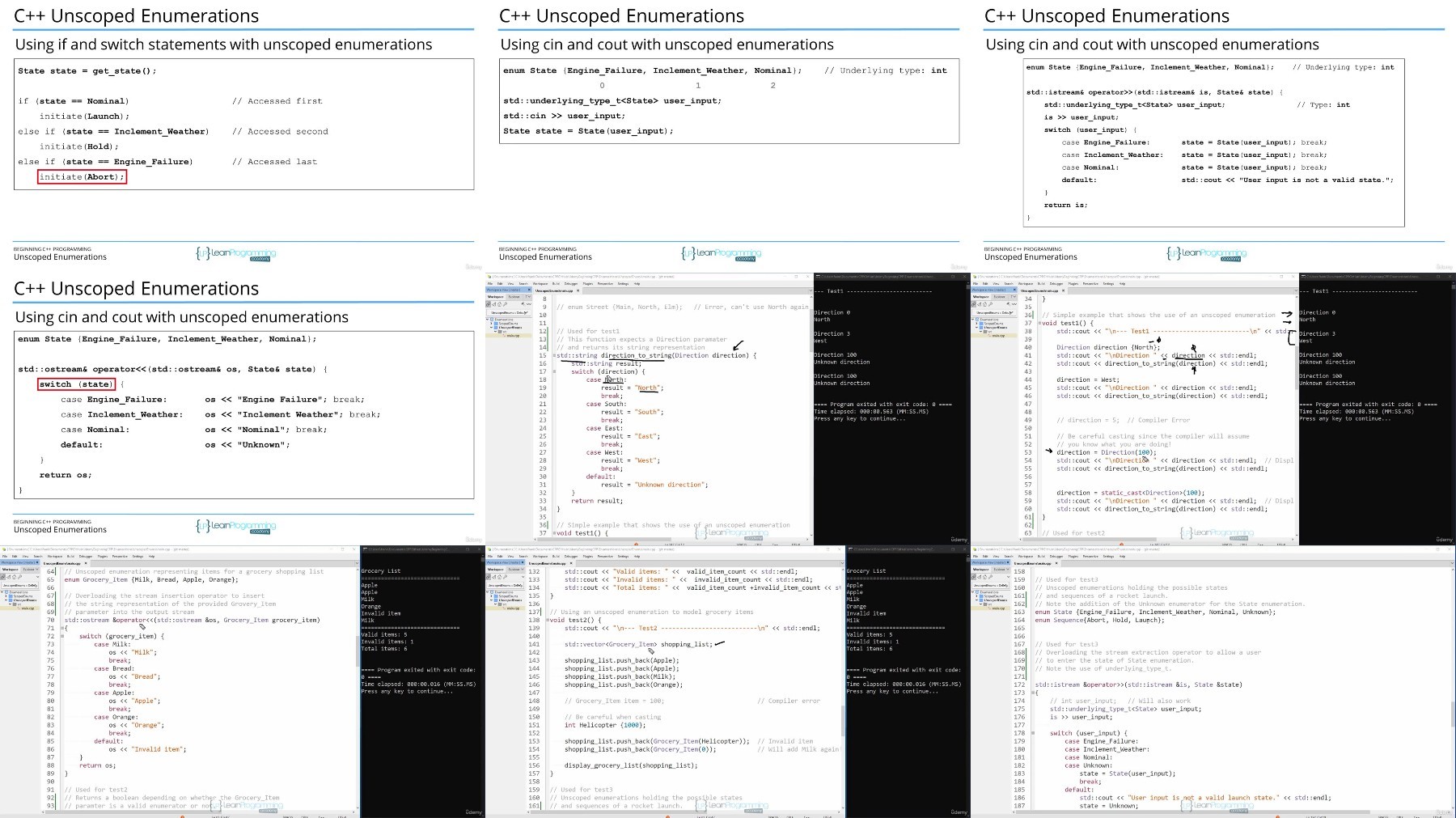Click link-editor icon in Grocery_Item window workspace toolbar
Screen dimensions: 1456x818
[x=2, y=577]
